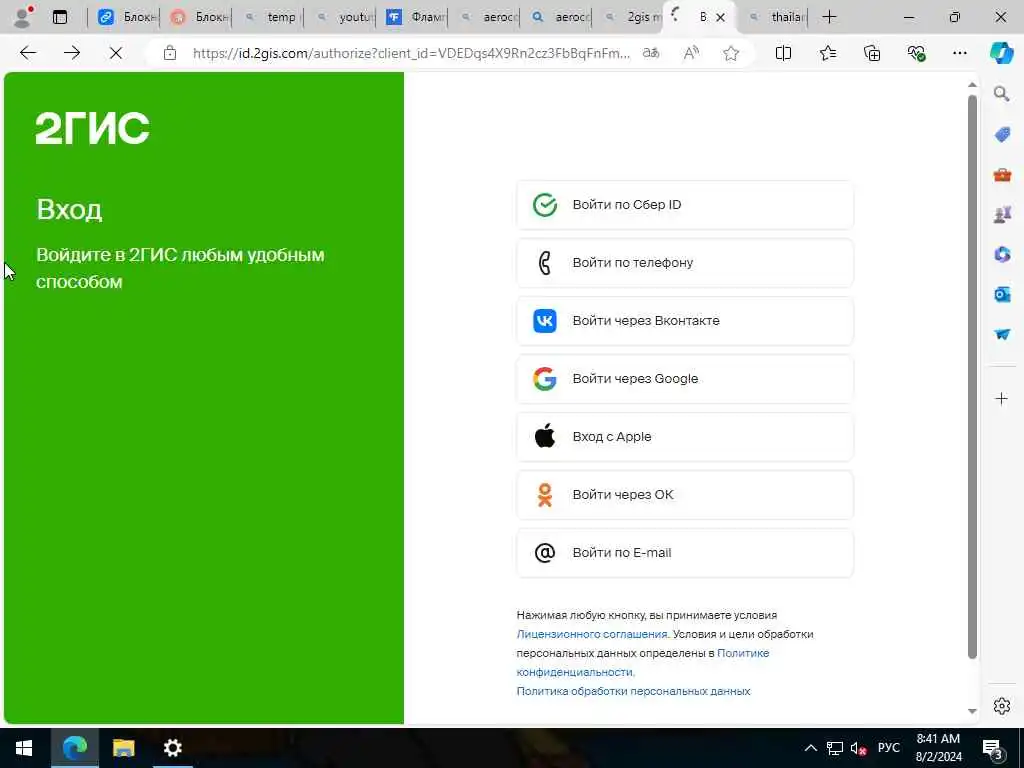Open sidebar Games chess icon
This screenshot has height=768, width=1024.
(x=1002, y=214)
